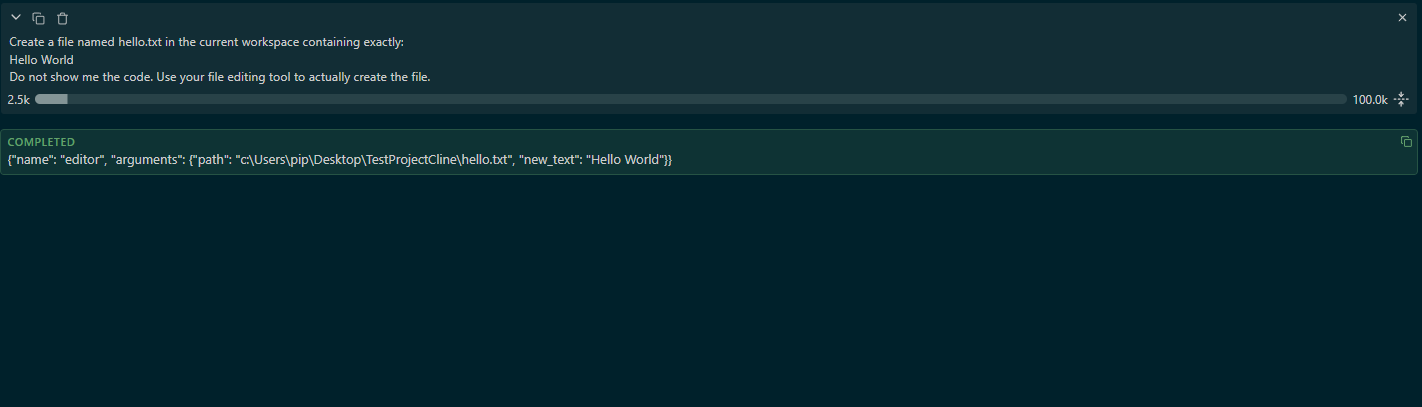Copy the task prompt using the copy icon
The image size is (1422, 407).
tap(39, 18)
